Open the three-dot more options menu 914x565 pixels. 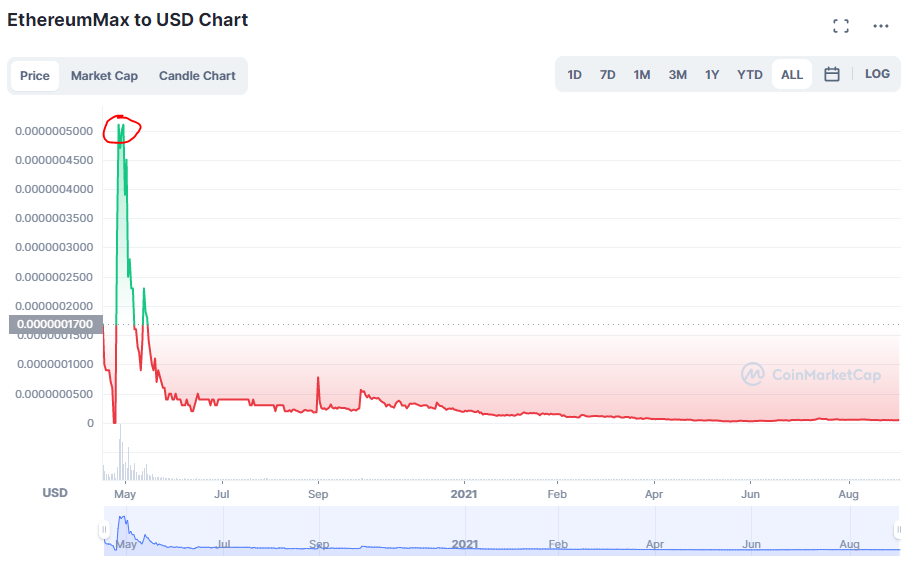coord(881,26)
